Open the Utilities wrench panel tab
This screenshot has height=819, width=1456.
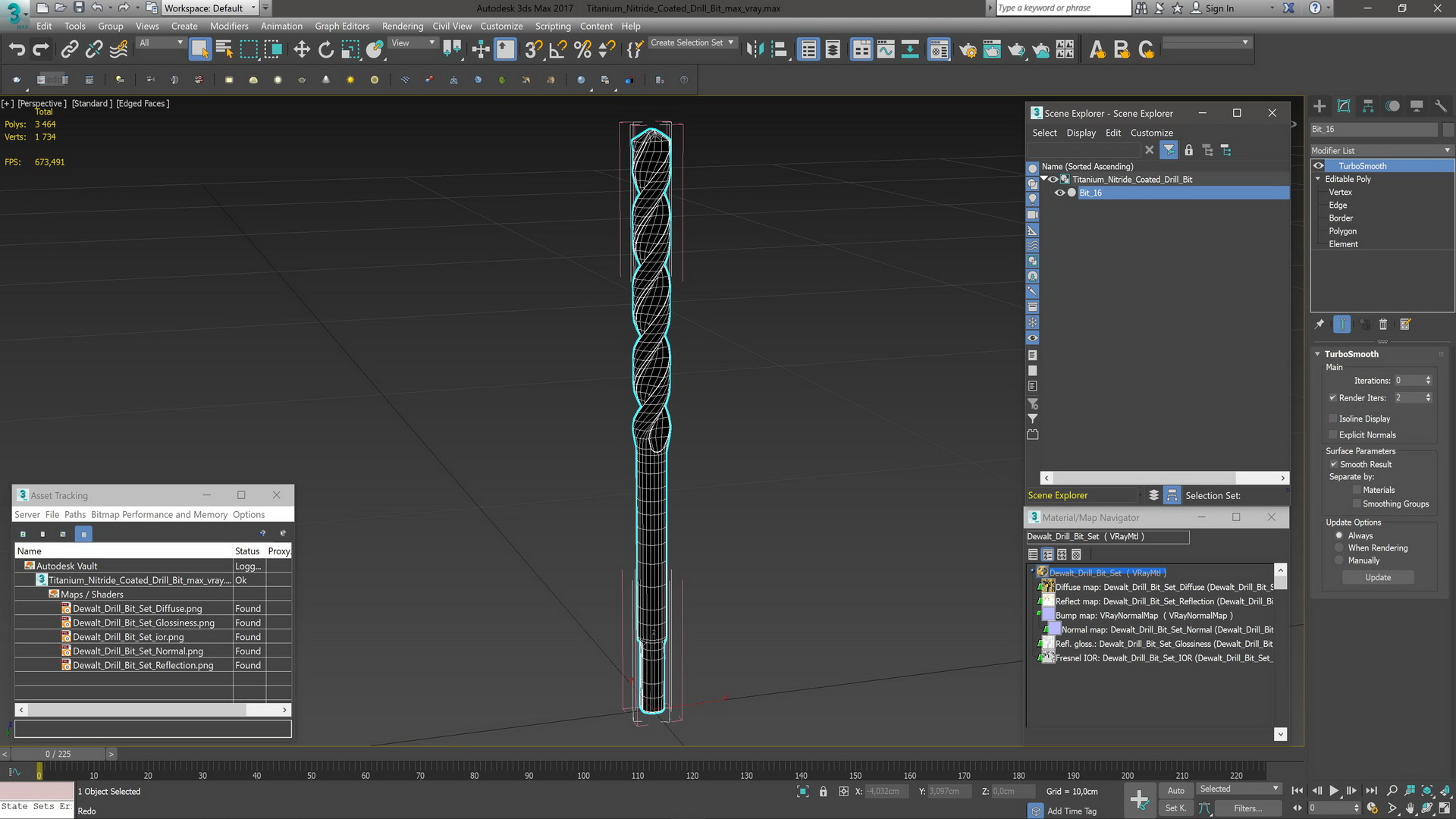point(1441,106)
